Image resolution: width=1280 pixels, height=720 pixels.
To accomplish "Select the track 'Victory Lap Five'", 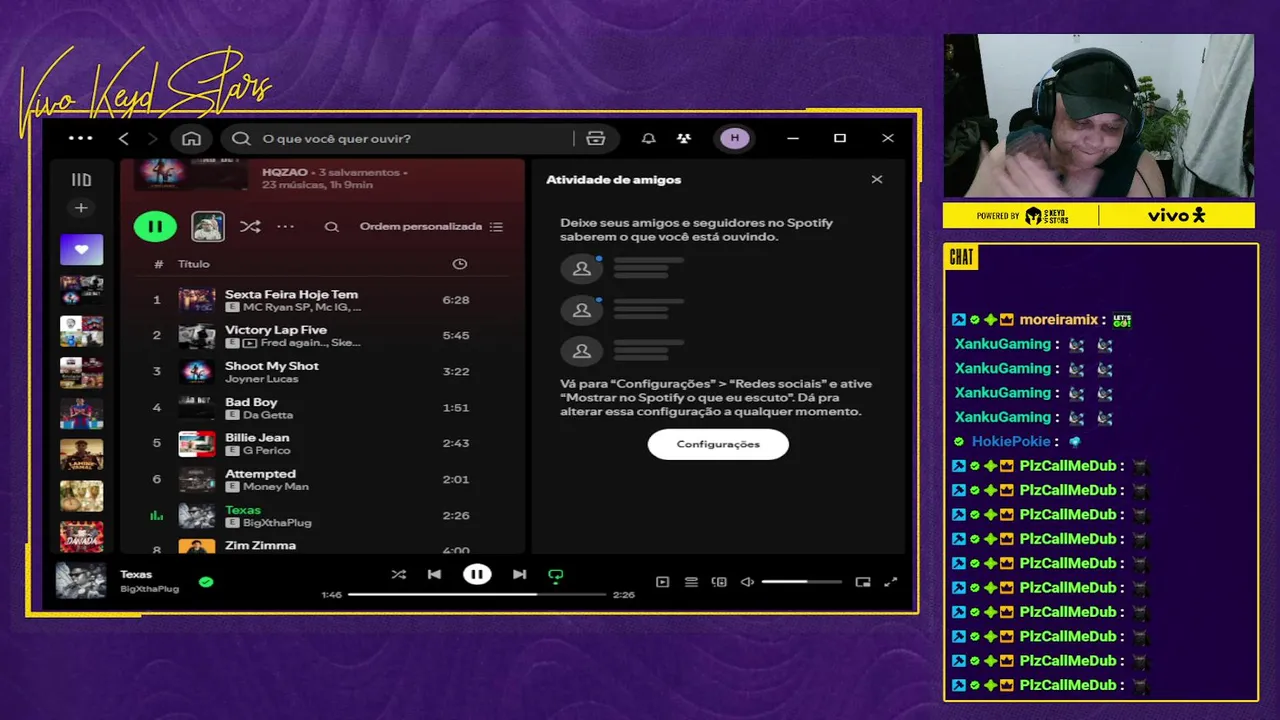I will 276,330.
